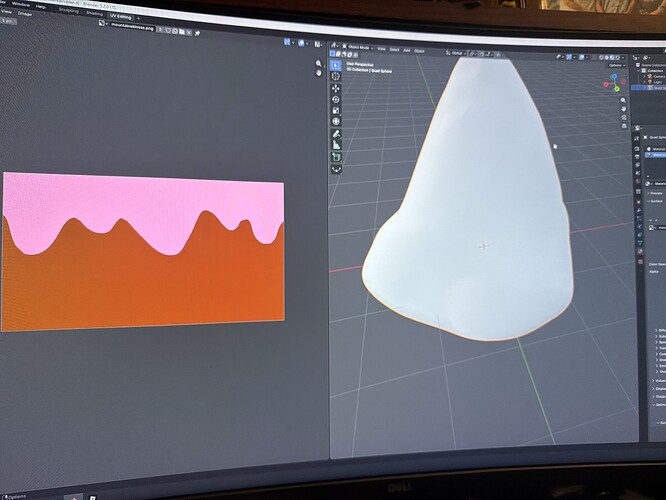Click the pink and orange mountain image
Viewport: 666px width, 500px height.
tap(143, 251)
